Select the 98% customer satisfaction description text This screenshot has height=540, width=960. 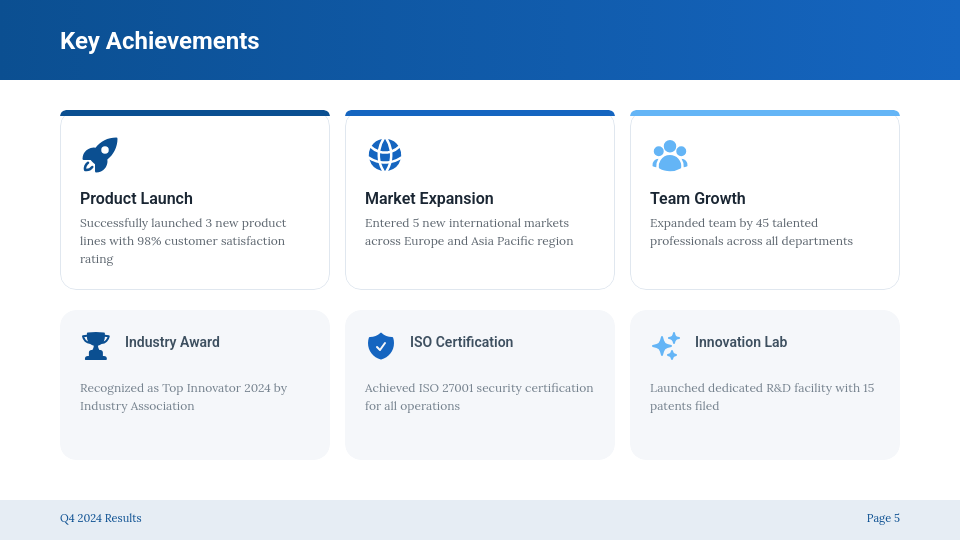tap(183, 241)
